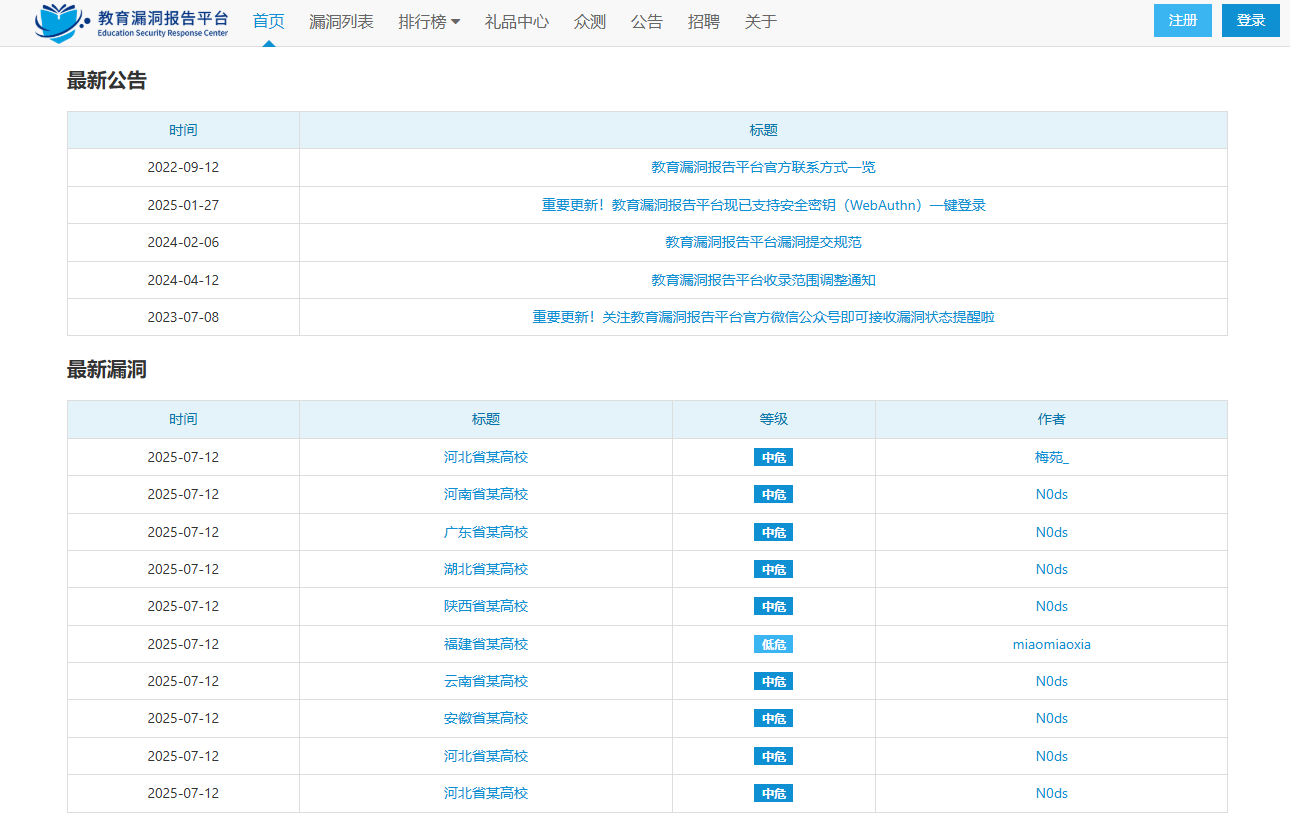Expand the 排行榜 dropdown menu
1290x827 pixels.
point(428,22)
